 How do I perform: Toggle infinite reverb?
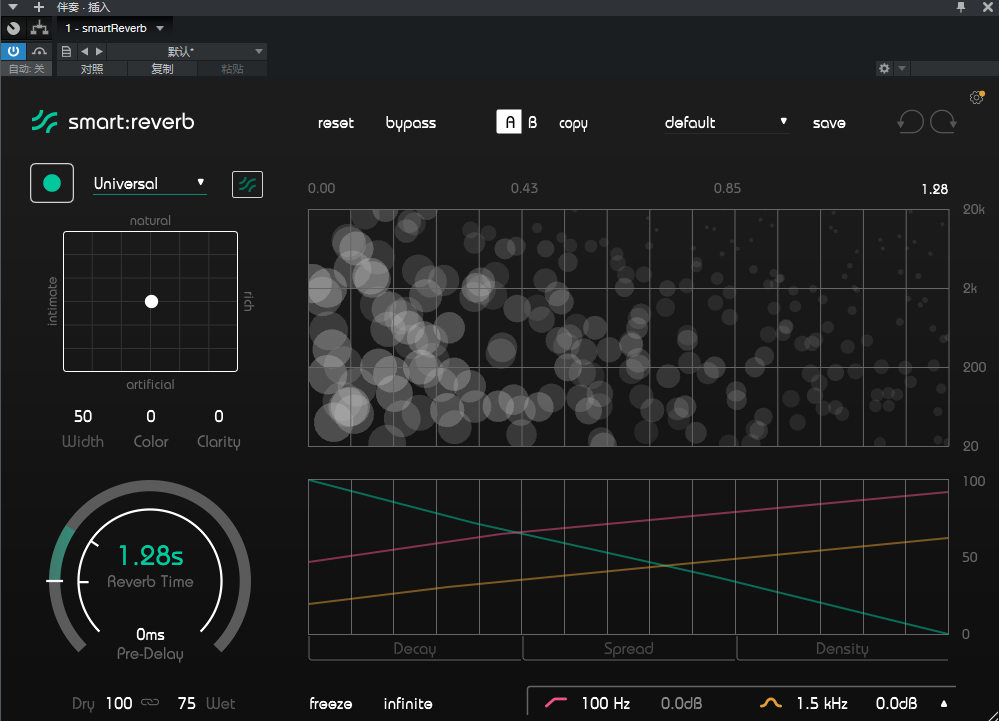[x=408, y=704]
